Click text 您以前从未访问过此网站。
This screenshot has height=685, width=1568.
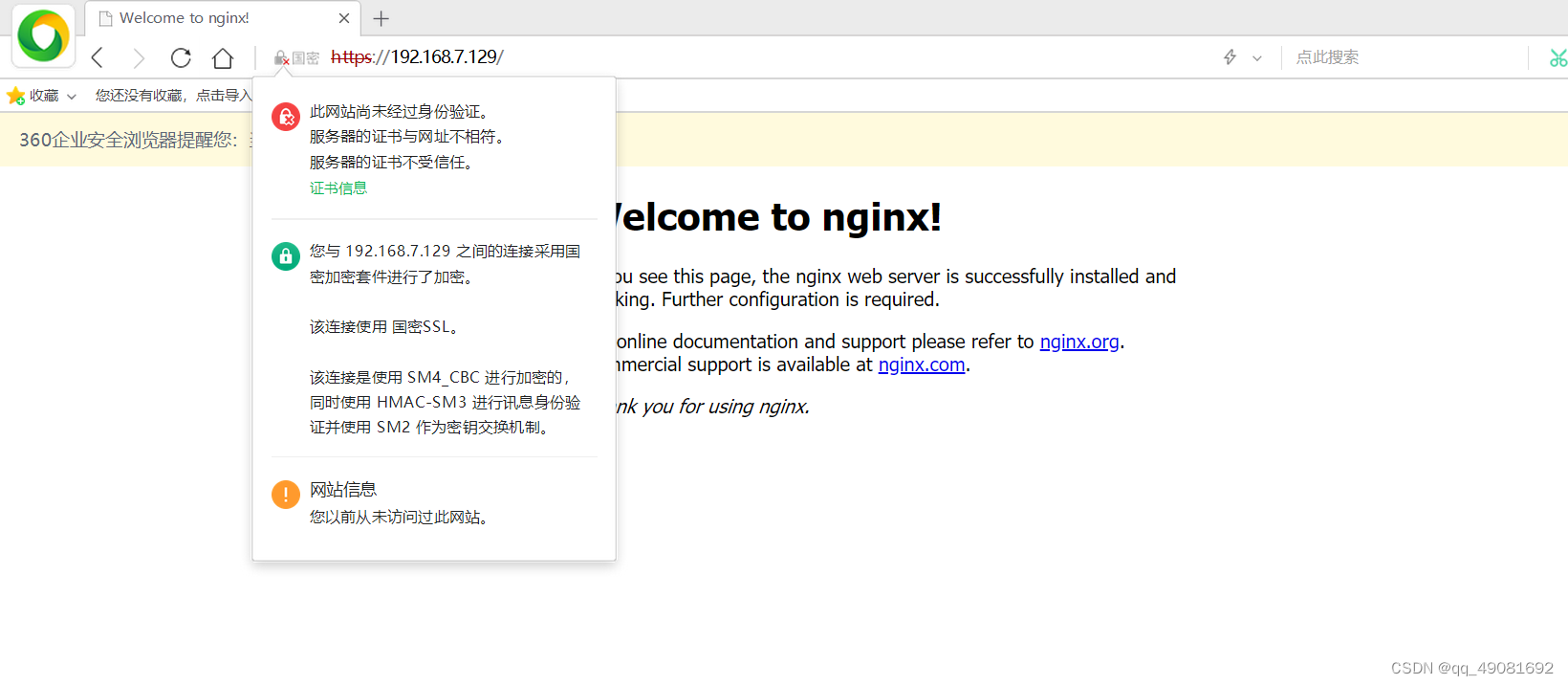click(x=402, y=518)
